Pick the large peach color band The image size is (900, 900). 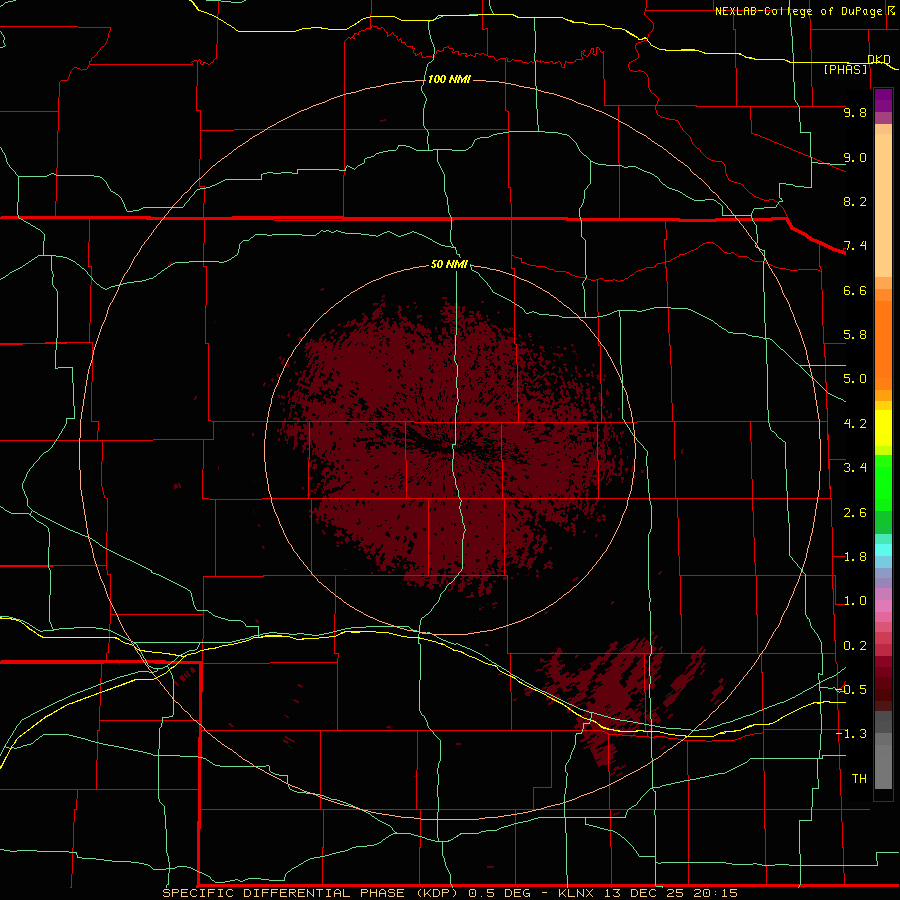(883, 205)
